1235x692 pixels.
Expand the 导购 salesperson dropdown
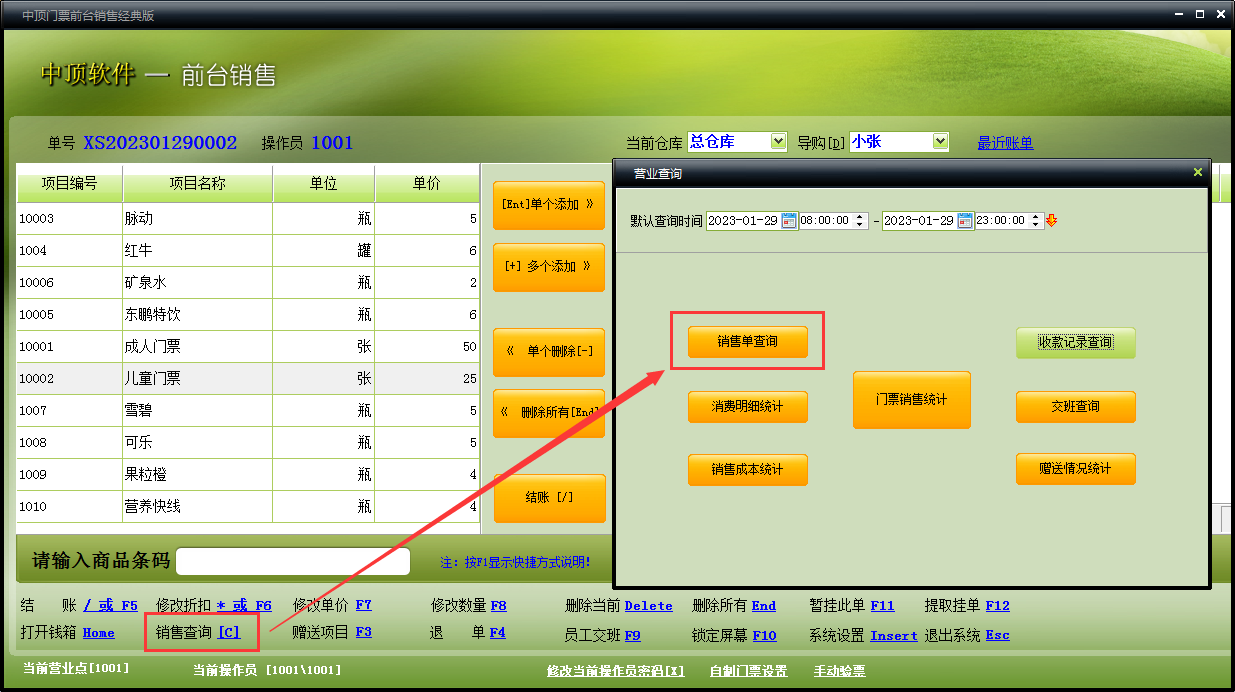940,142
